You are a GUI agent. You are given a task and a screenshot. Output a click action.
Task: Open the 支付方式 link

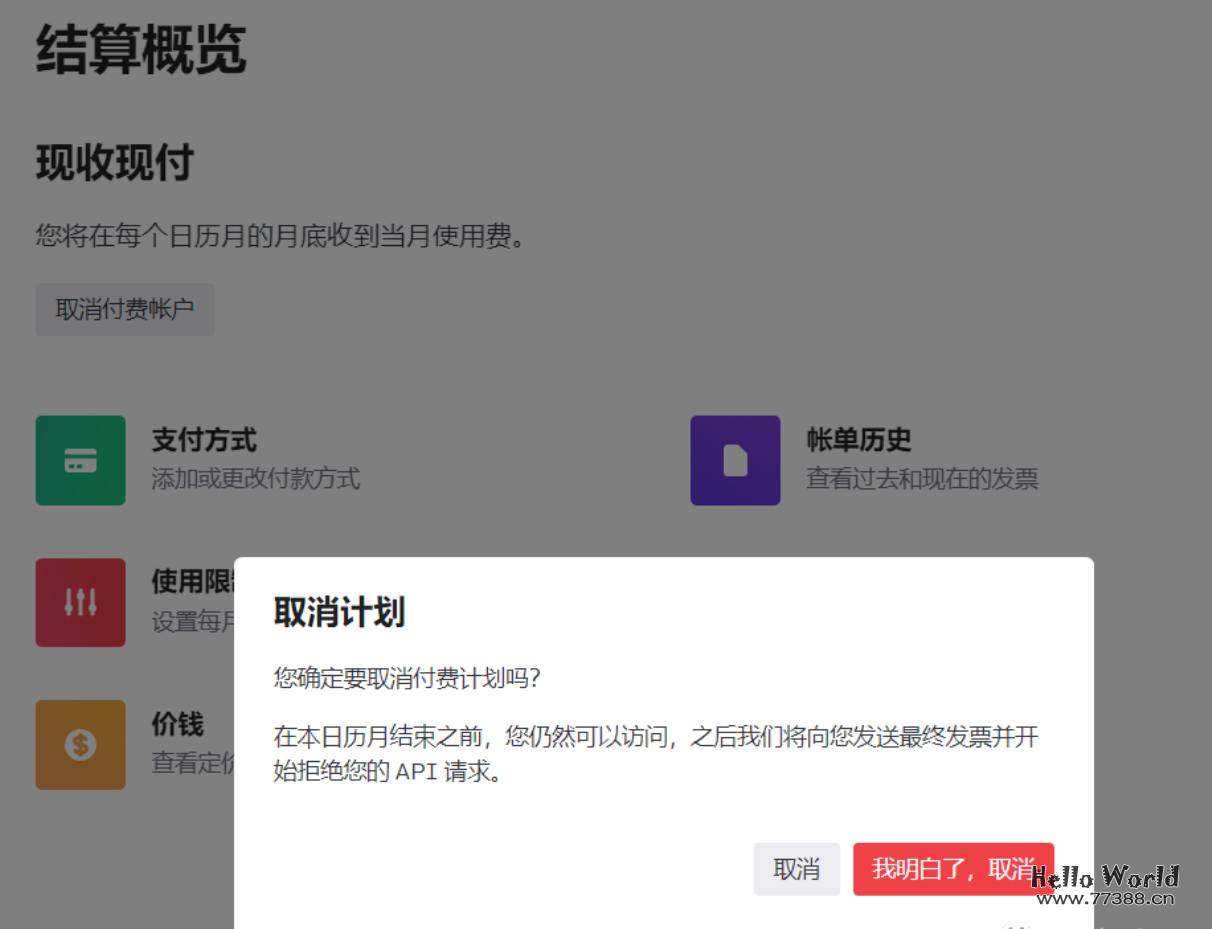pyautogui.click(x=204, y=440)
